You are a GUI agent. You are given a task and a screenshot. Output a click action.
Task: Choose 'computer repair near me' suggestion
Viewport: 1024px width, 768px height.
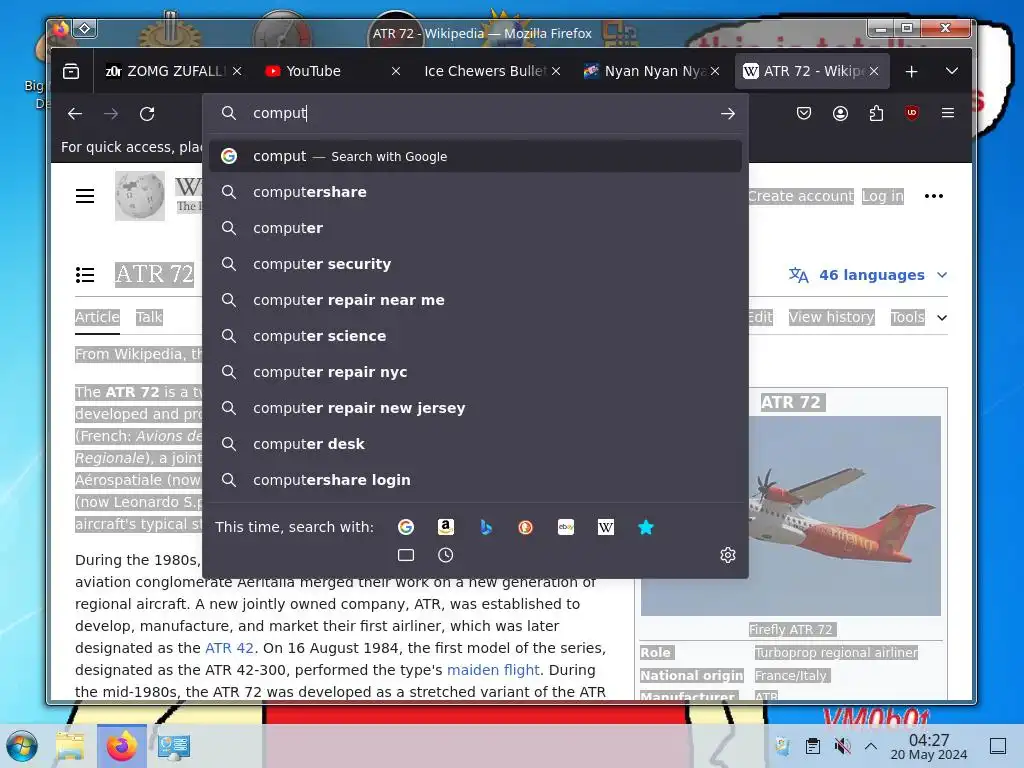(475, 300)
